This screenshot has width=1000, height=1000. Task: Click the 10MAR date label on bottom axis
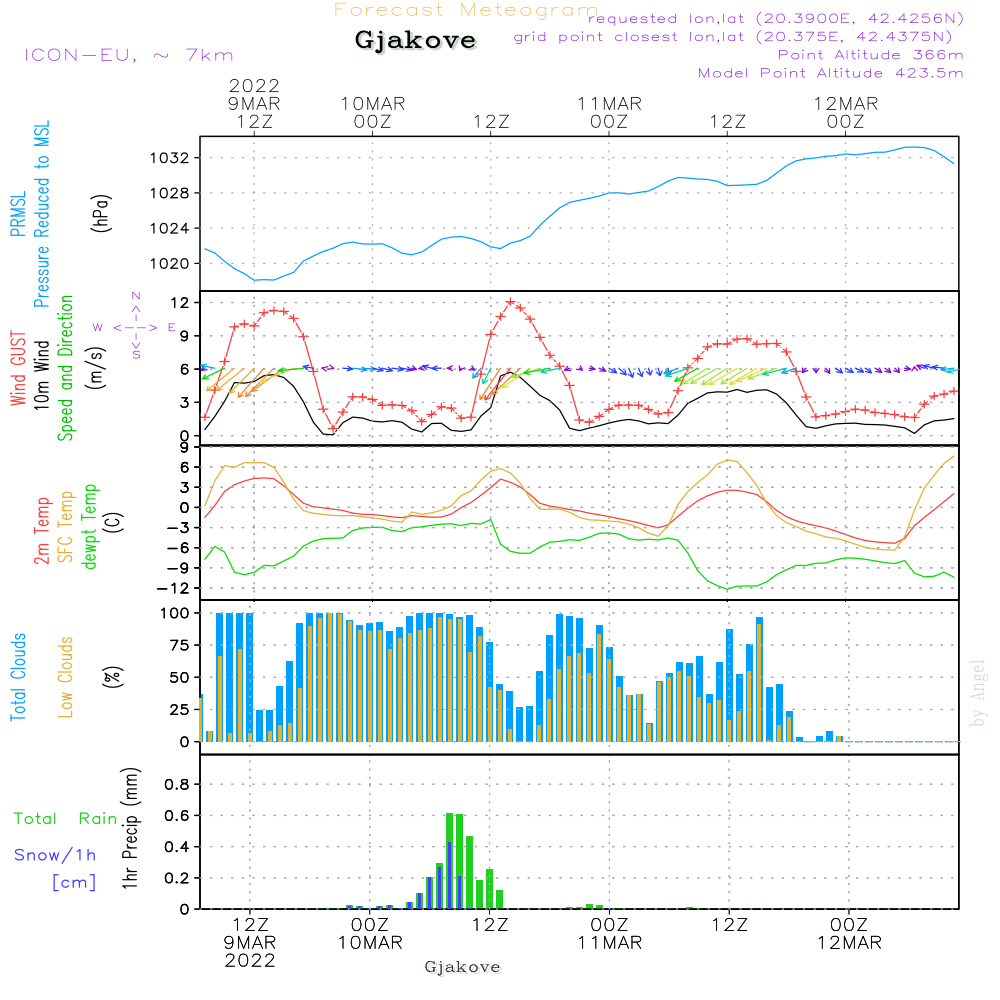(x=370, y=943)
